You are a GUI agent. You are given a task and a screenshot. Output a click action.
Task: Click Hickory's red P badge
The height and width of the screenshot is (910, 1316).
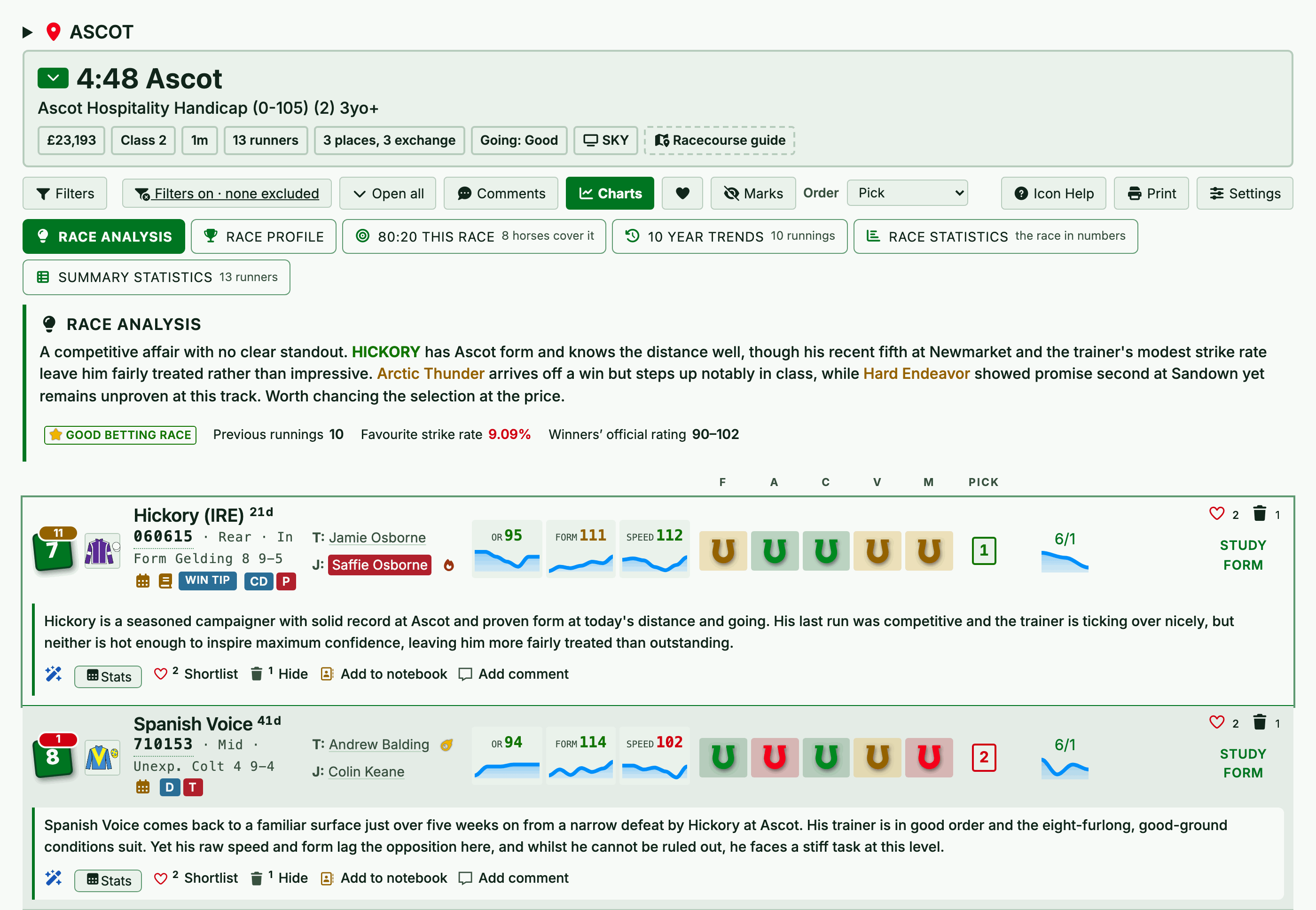point(286,581)
